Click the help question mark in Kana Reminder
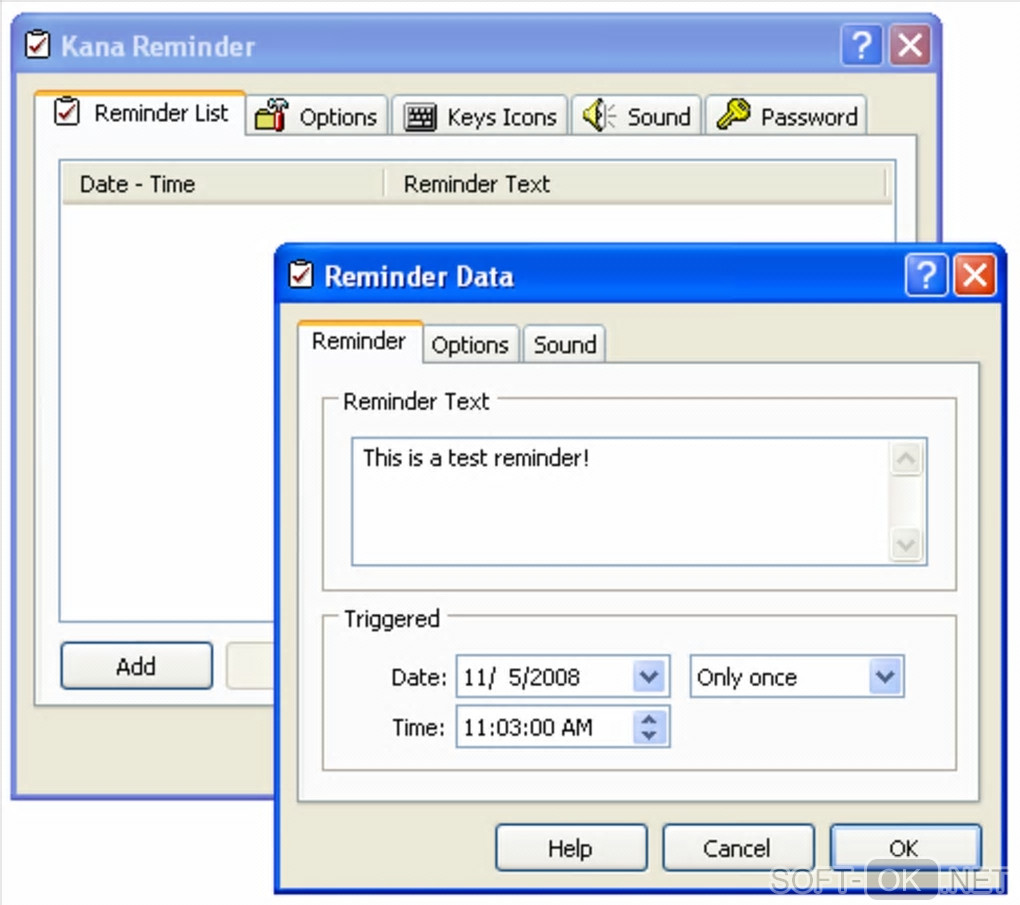The image size is (1020, 905). pos(861,45)
